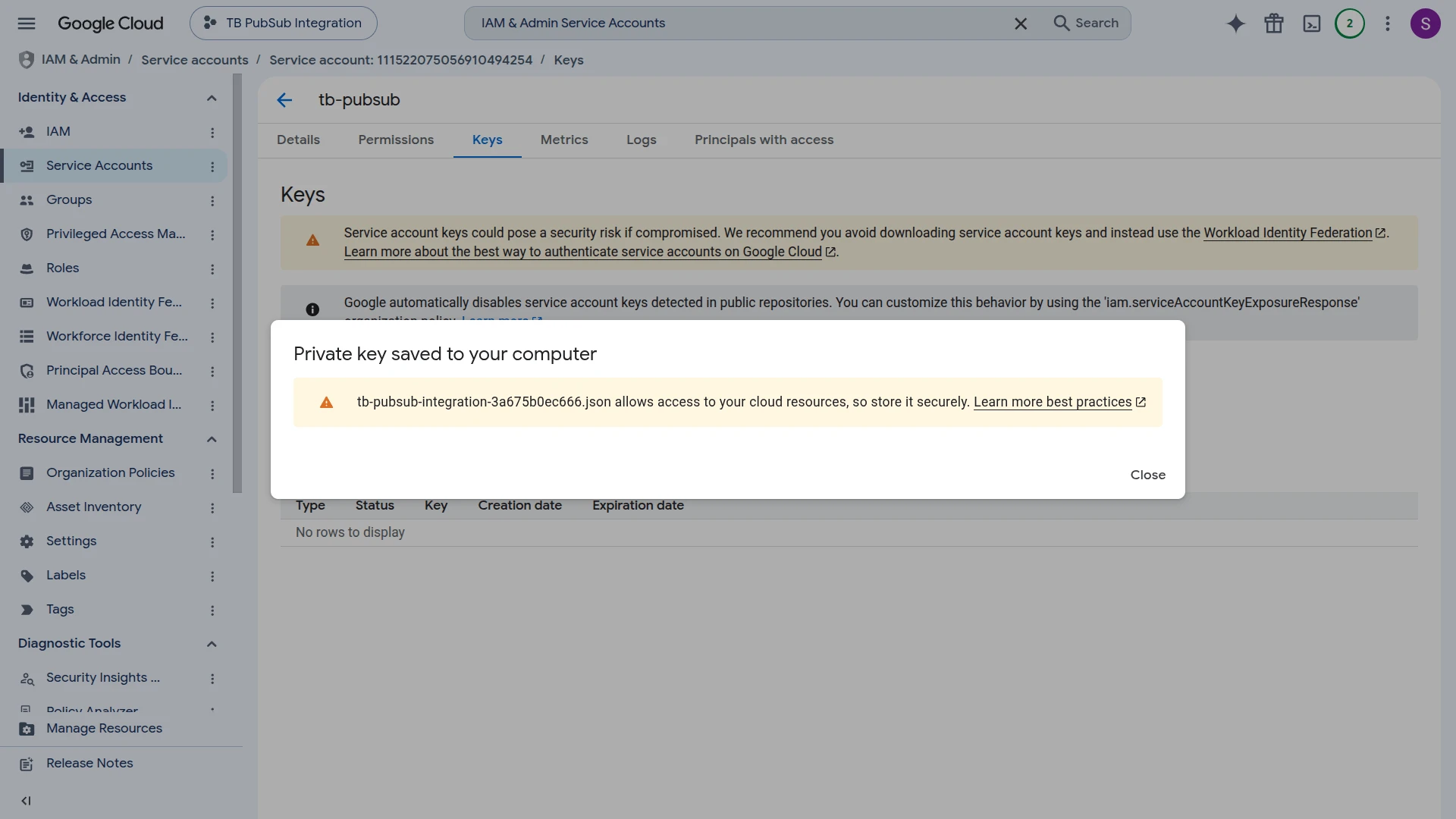Open the three-dot menu beside Service Accounts
The image size is (1456, 819).
(212, 167)
